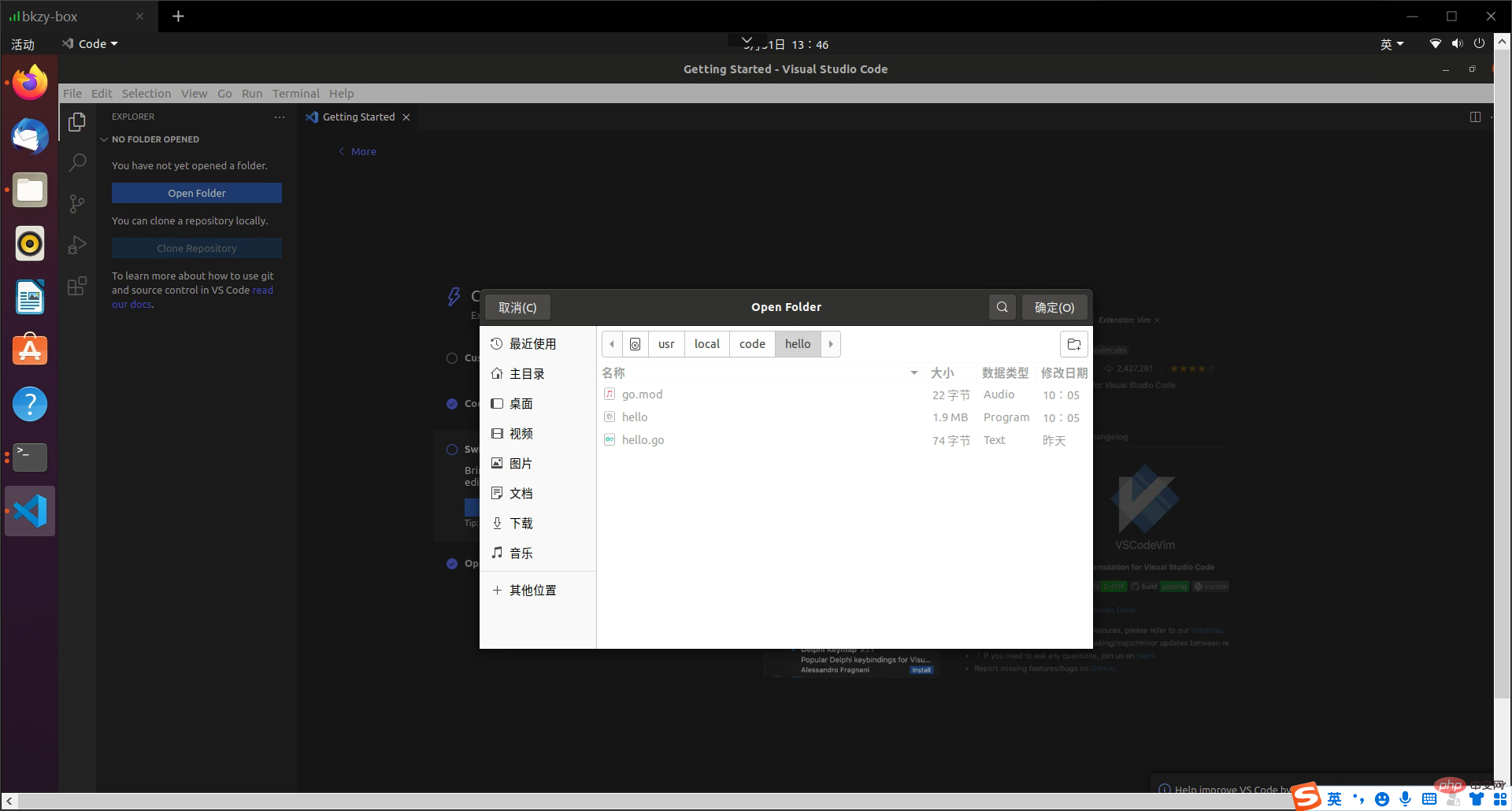This screenshot has width=1512, height=811.
Task: Launch Firefox from the dock
Action: (x=30, y=82)
